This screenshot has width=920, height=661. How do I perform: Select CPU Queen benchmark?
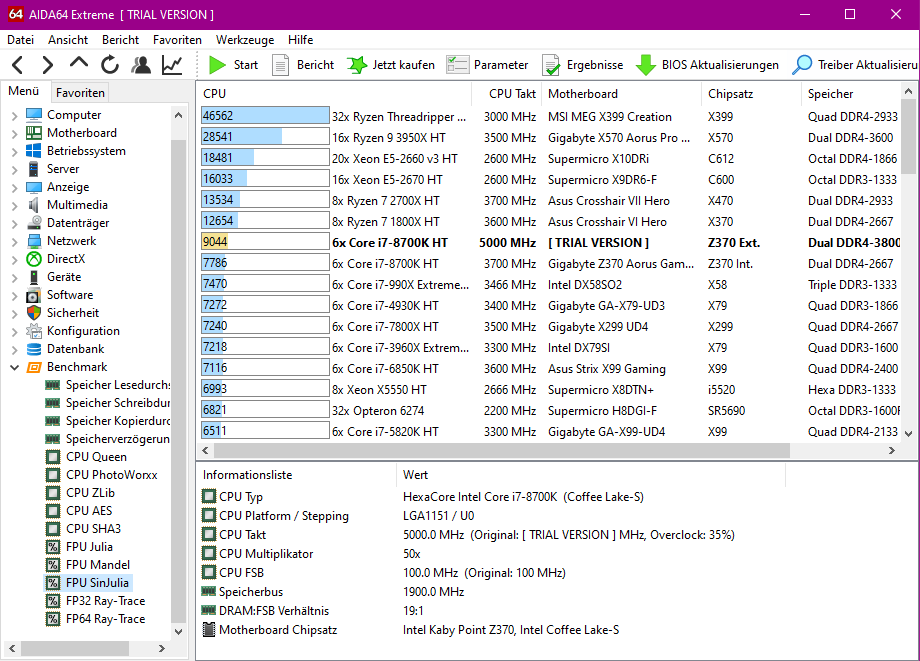(x=96, y=457)
